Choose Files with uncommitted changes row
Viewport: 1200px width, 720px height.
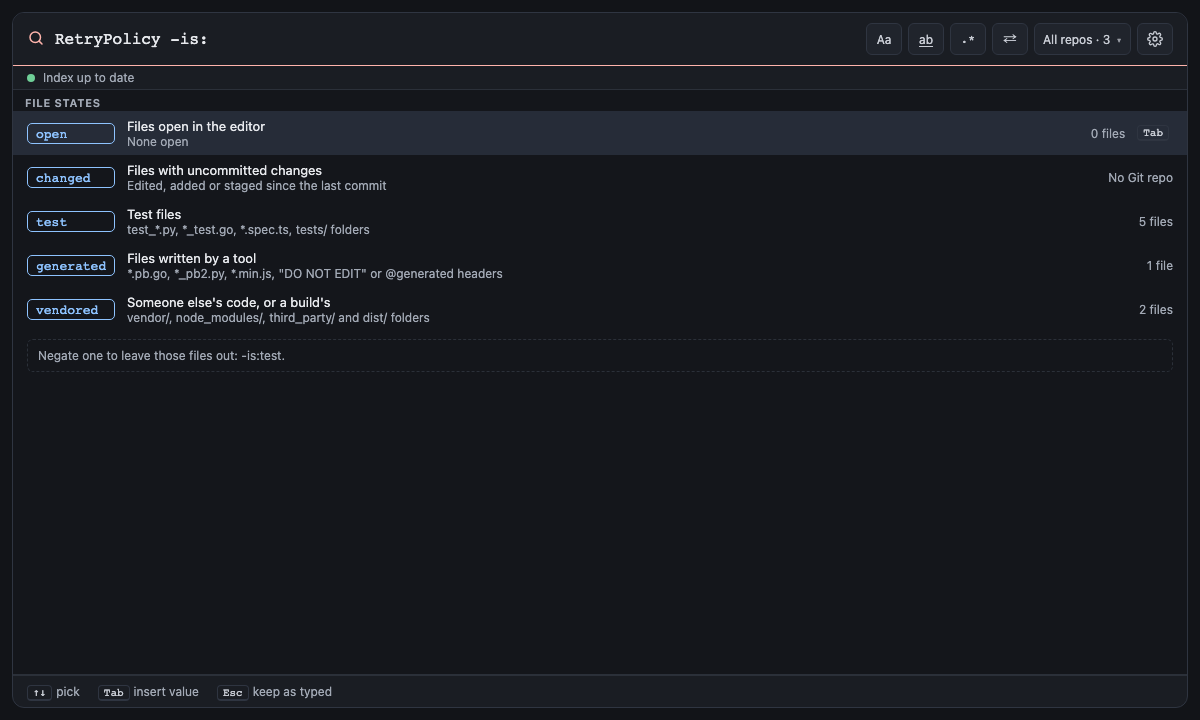tap(600, 177)
